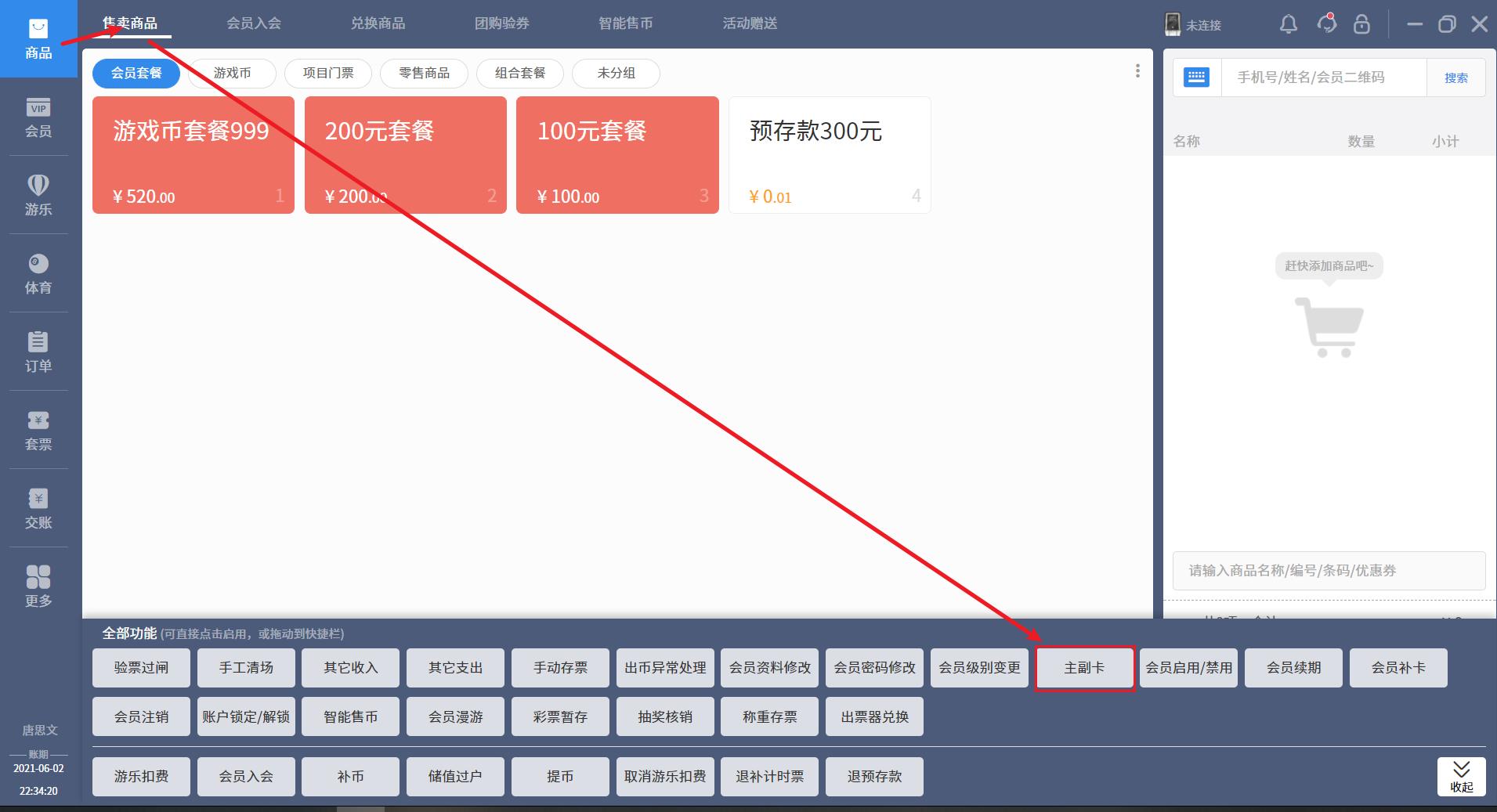Image resolution: width=1497 pixels, height=812 pixels.
Task: Click the 未连接 device status icon
Action: tap(1172, 24)
